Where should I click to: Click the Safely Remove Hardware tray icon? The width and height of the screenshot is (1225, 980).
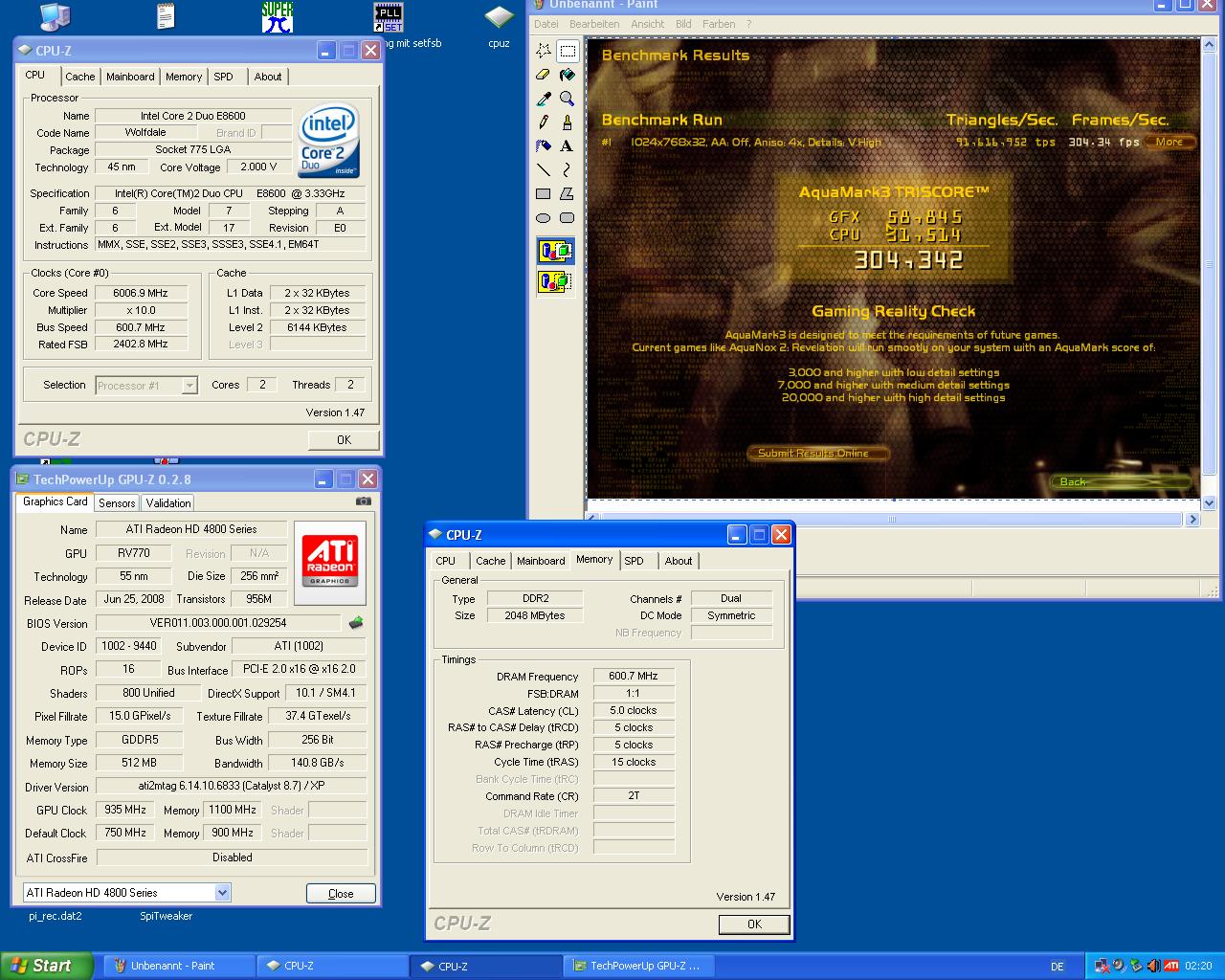coord(1136,966)
